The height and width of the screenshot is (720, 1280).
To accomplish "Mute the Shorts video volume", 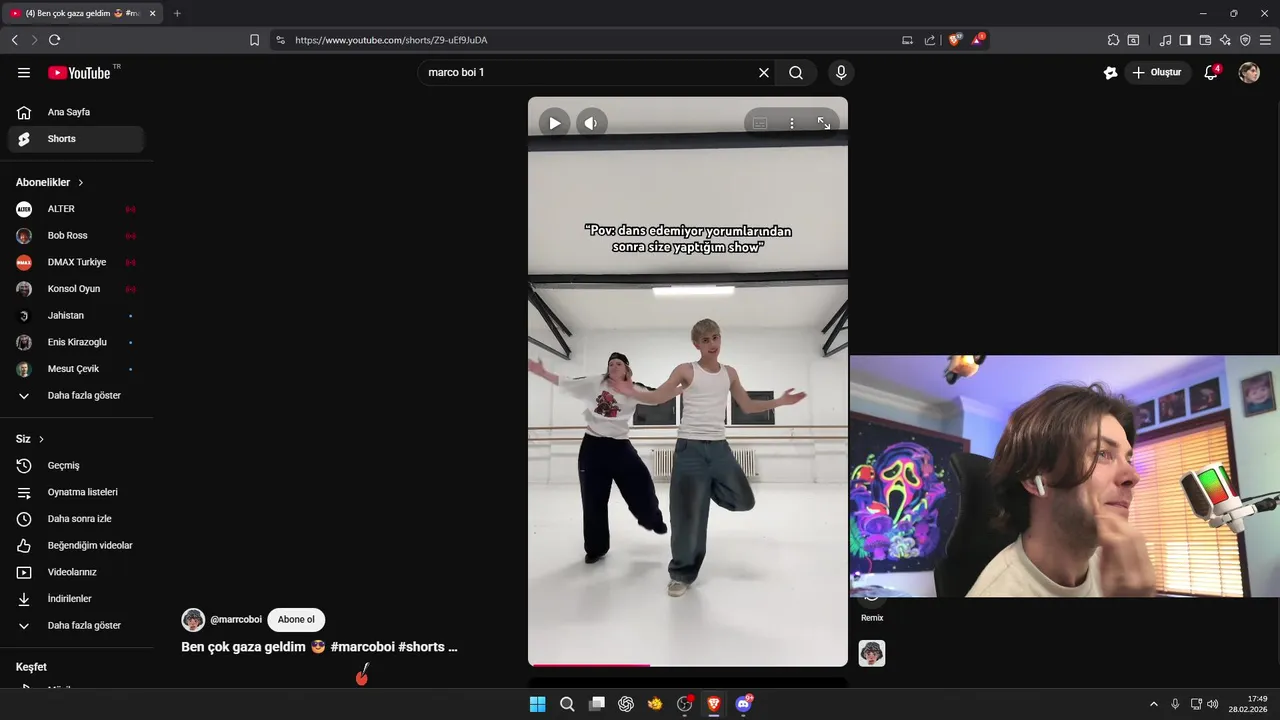I will 591,123.
